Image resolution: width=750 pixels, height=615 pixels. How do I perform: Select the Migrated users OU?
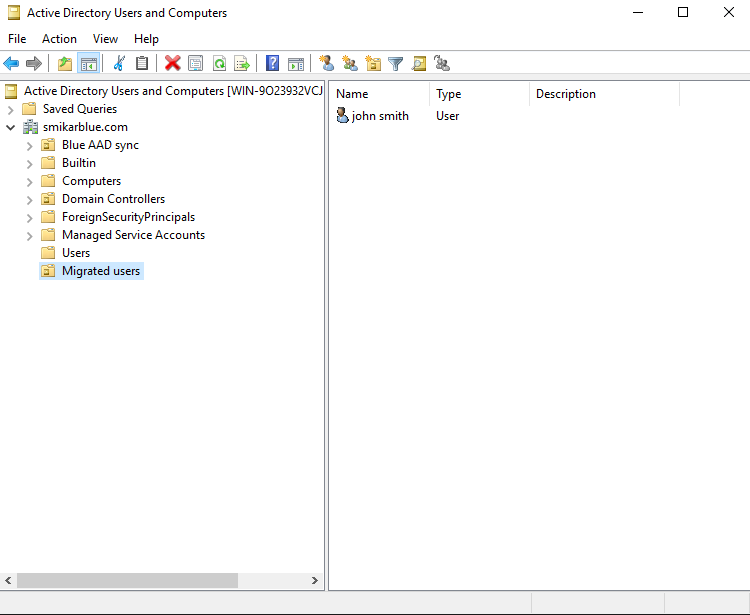point(101,271)
